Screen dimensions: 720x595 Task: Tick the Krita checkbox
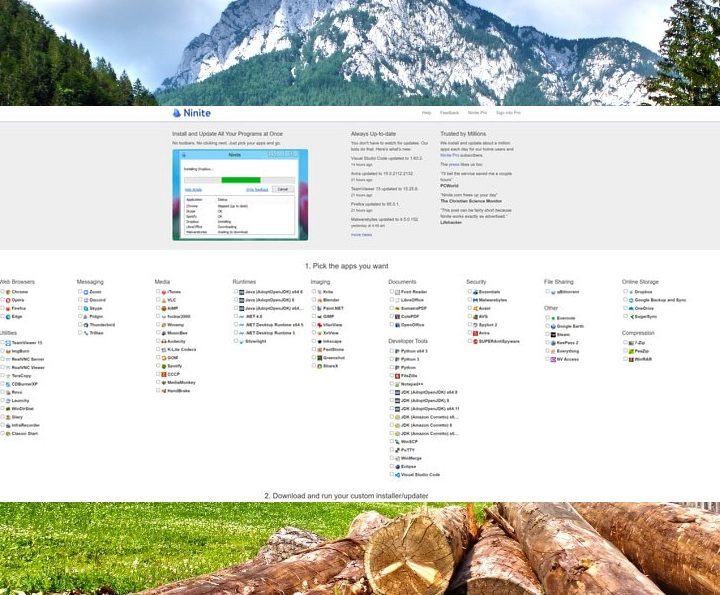click(x=314, y=292)
